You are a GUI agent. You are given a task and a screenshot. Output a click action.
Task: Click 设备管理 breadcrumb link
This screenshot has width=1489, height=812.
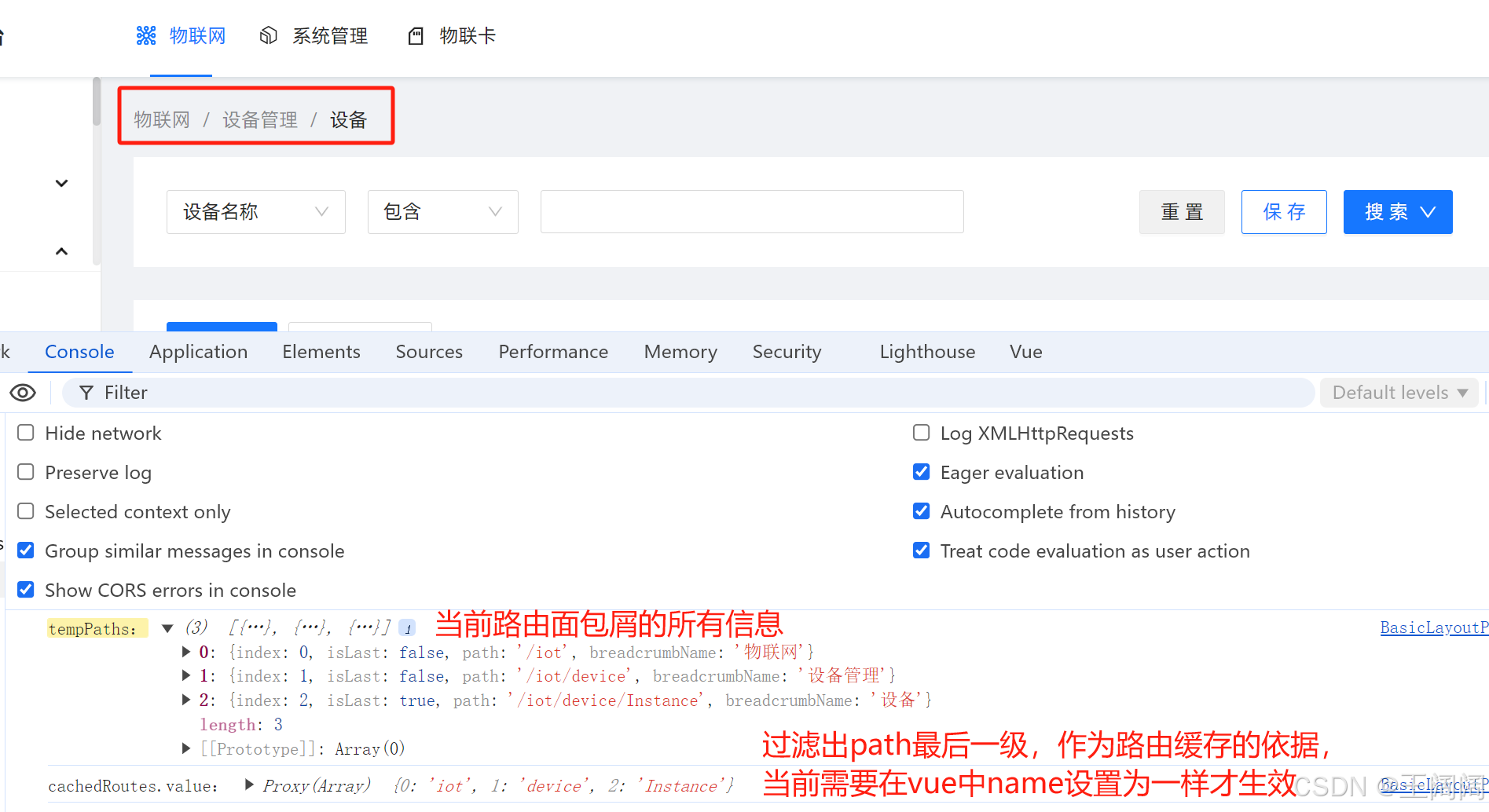tap(260, 119)
